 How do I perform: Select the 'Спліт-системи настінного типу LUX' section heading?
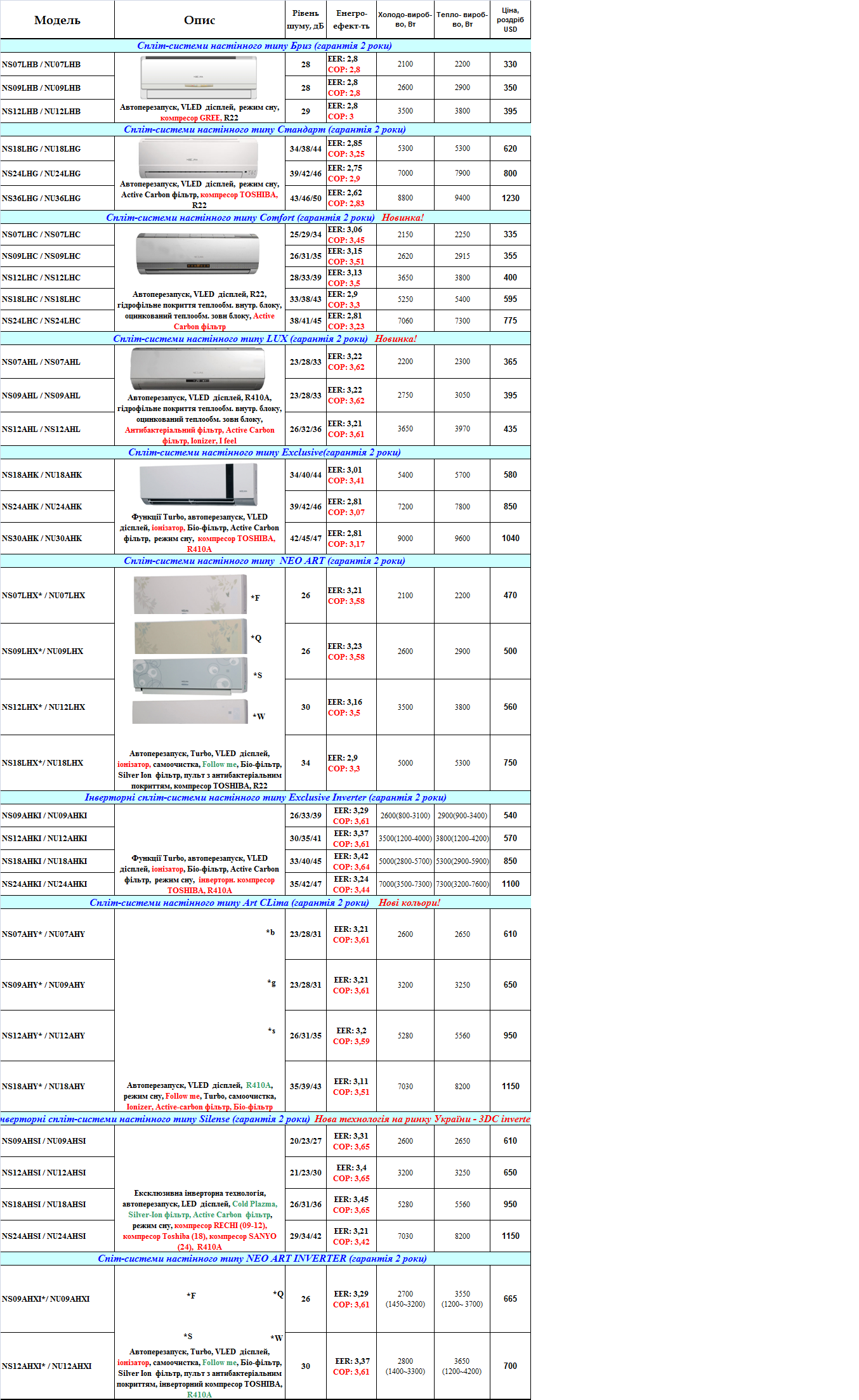(265, 339)
